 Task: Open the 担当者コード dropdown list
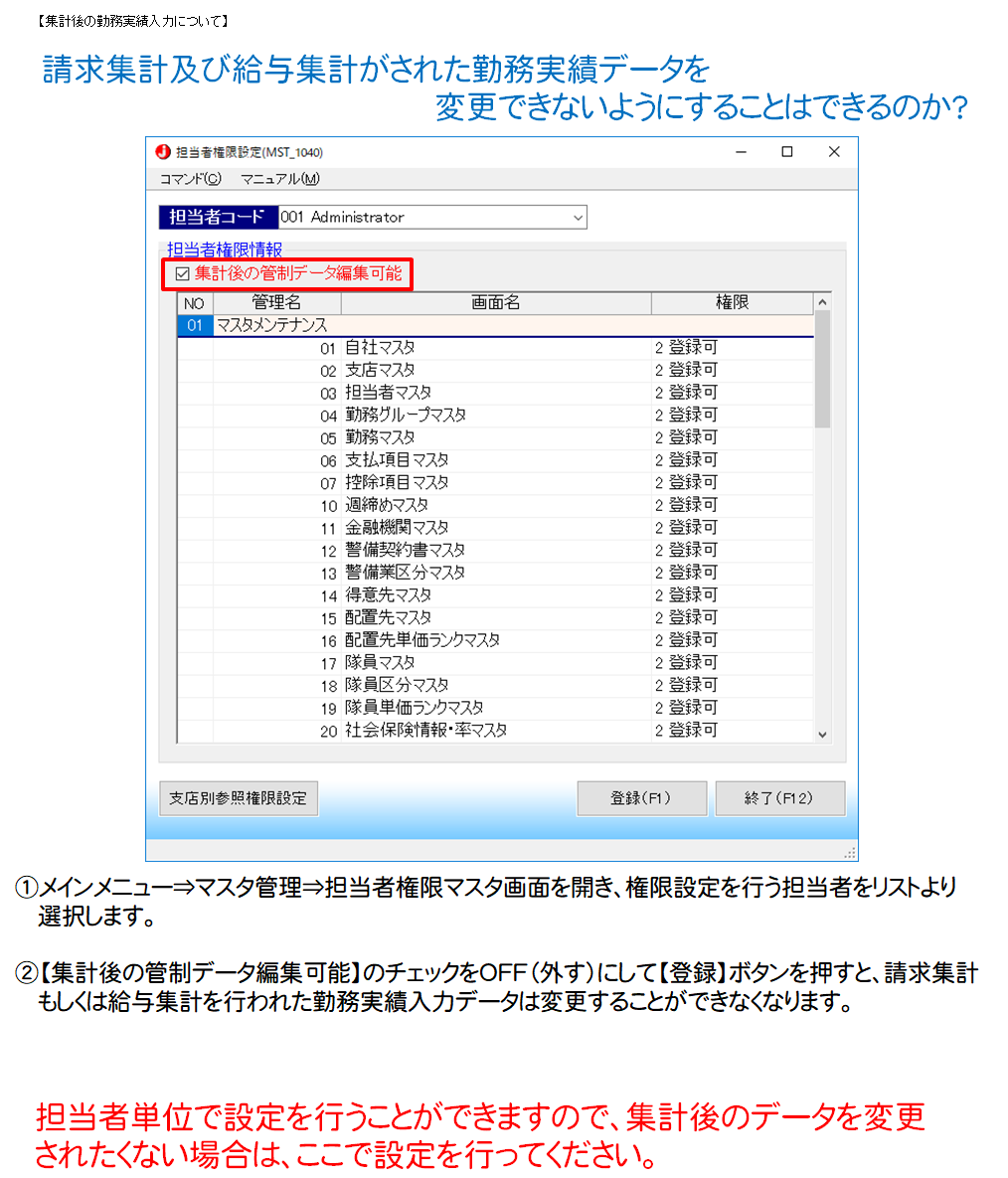(x=578, y=218)
